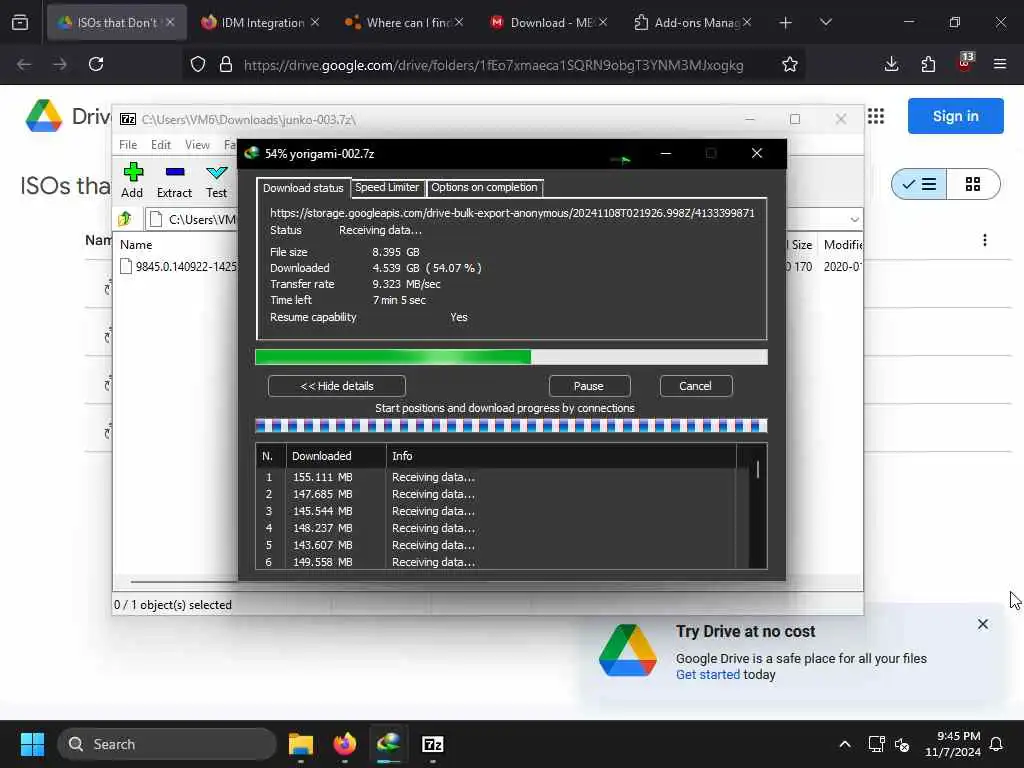Click the red extension icon with badge 13

click(965, 63)
